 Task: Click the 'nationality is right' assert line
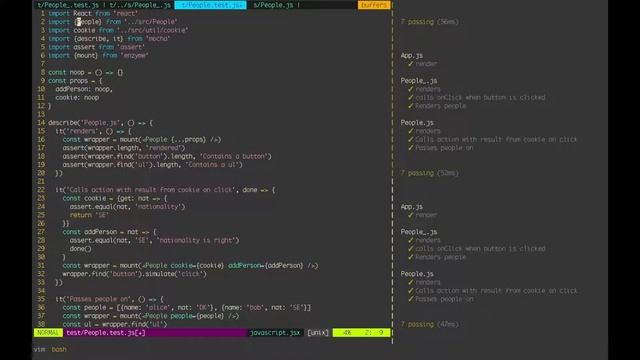(x=154, y=240)
